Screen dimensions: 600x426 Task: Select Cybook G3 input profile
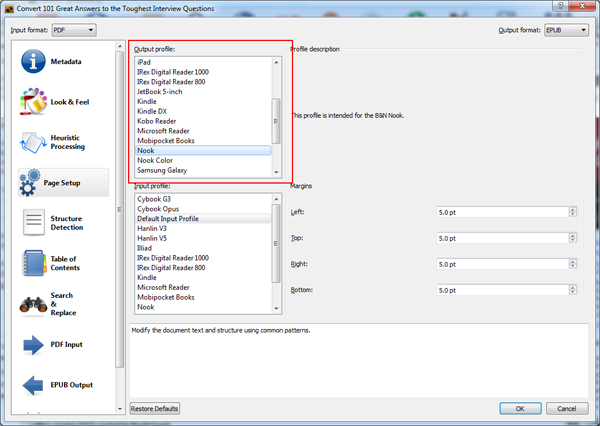203,199
